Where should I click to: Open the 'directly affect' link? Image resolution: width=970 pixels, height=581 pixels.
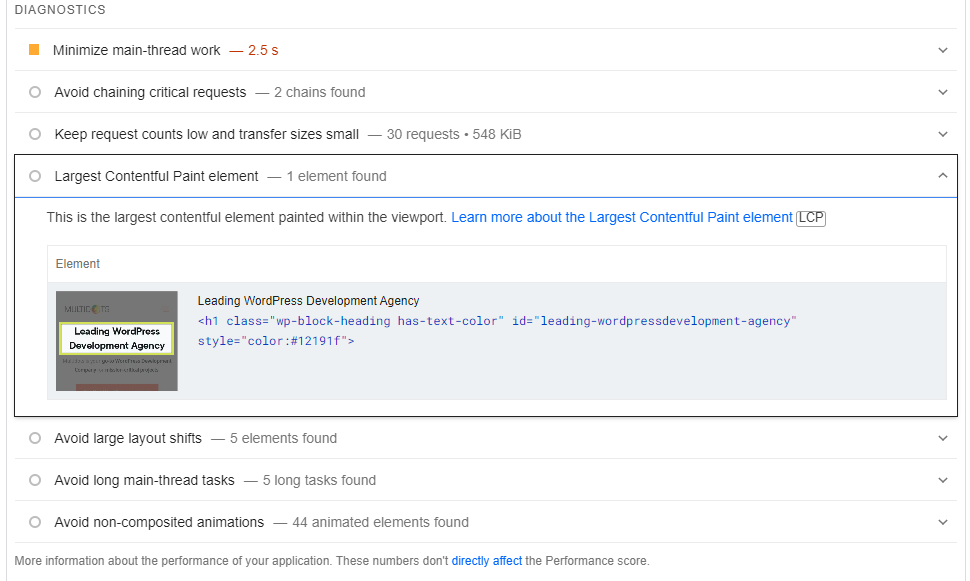(487, 561)
